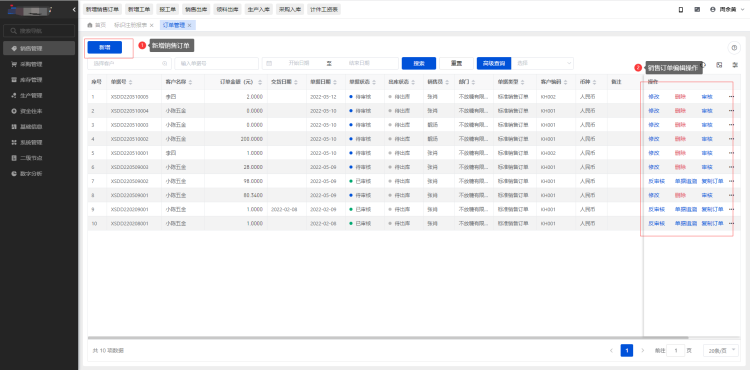
Task: Click 采购入库 shortcut
Action: point(290,10)
